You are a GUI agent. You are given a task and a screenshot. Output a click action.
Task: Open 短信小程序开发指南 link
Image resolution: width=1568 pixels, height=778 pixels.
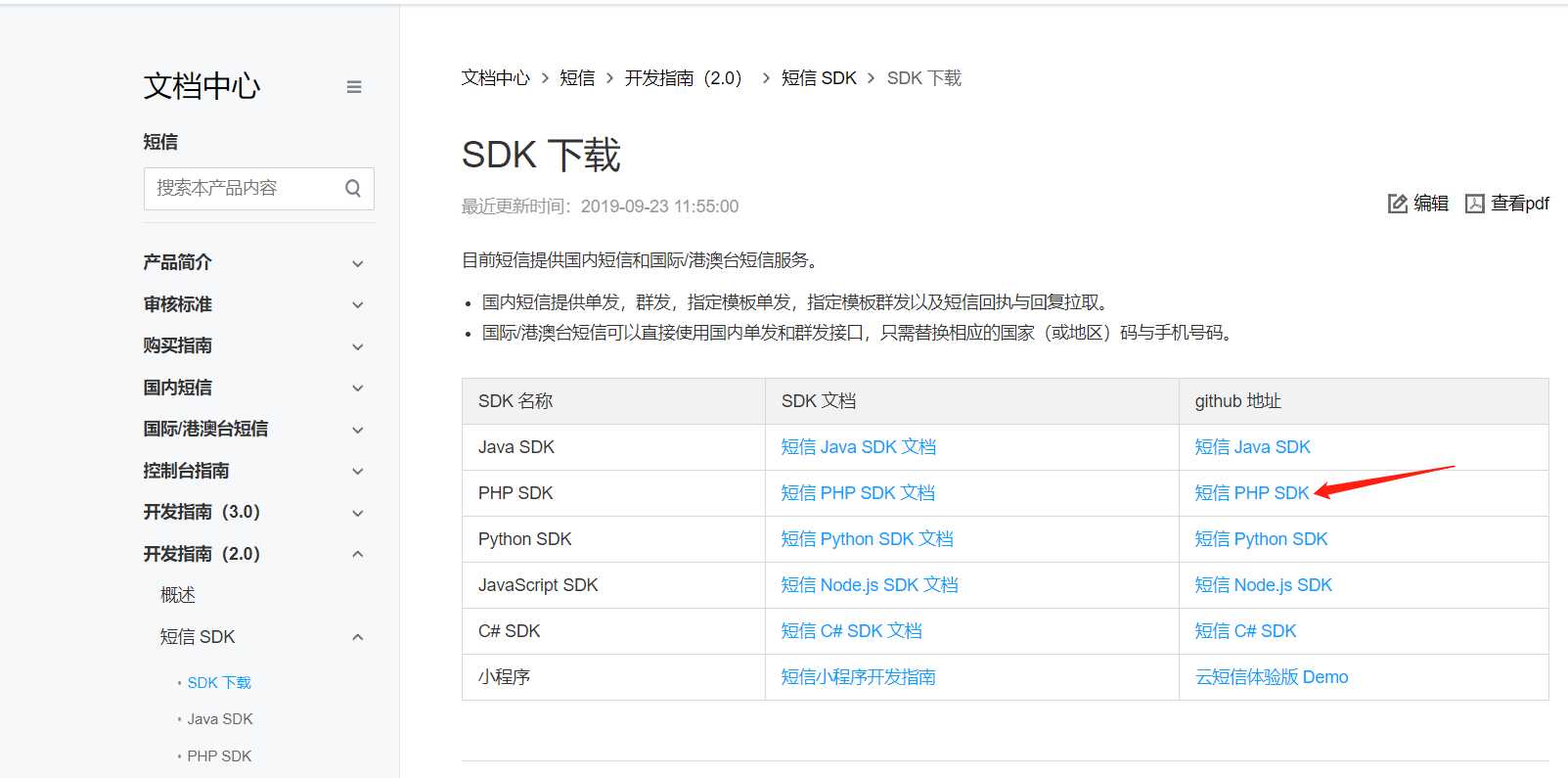[x=859, y=677]
